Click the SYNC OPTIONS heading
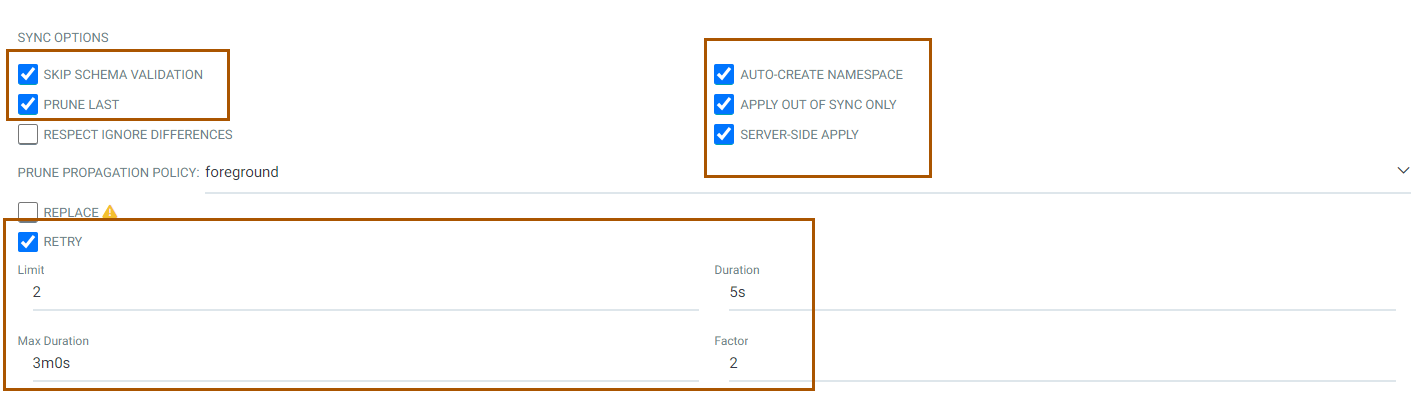Screen dimensions: 1424x419 (63, 38)
